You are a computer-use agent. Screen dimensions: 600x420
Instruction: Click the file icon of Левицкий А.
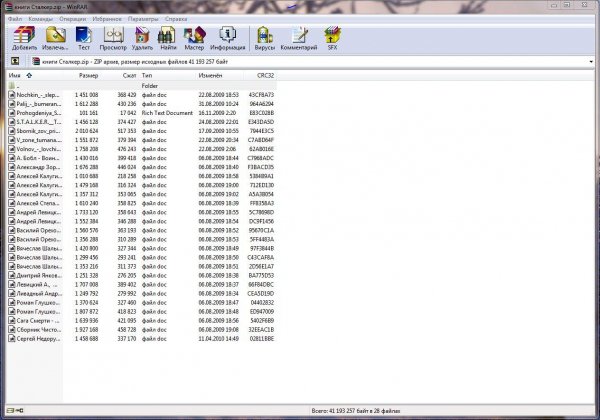(12, 285)
